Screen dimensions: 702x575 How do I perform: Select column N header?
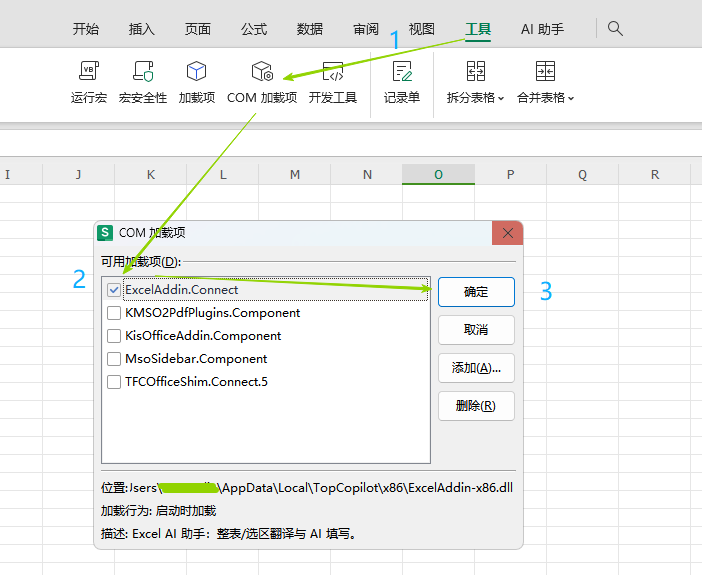coord(367,174)
